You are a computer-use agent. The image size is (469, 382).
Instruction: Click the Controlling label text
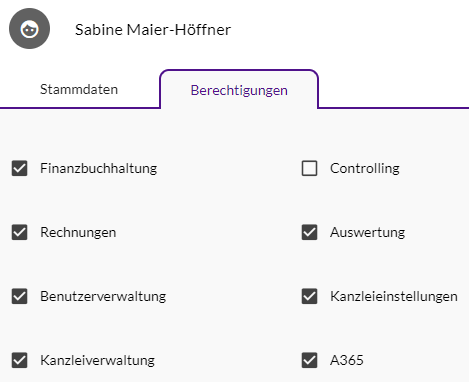(365, 168)
